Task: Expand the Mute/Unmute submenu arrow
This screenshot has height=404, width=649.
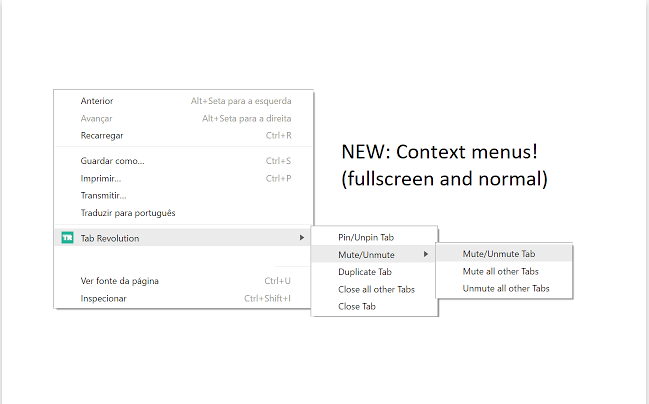Action: [425, 254]
